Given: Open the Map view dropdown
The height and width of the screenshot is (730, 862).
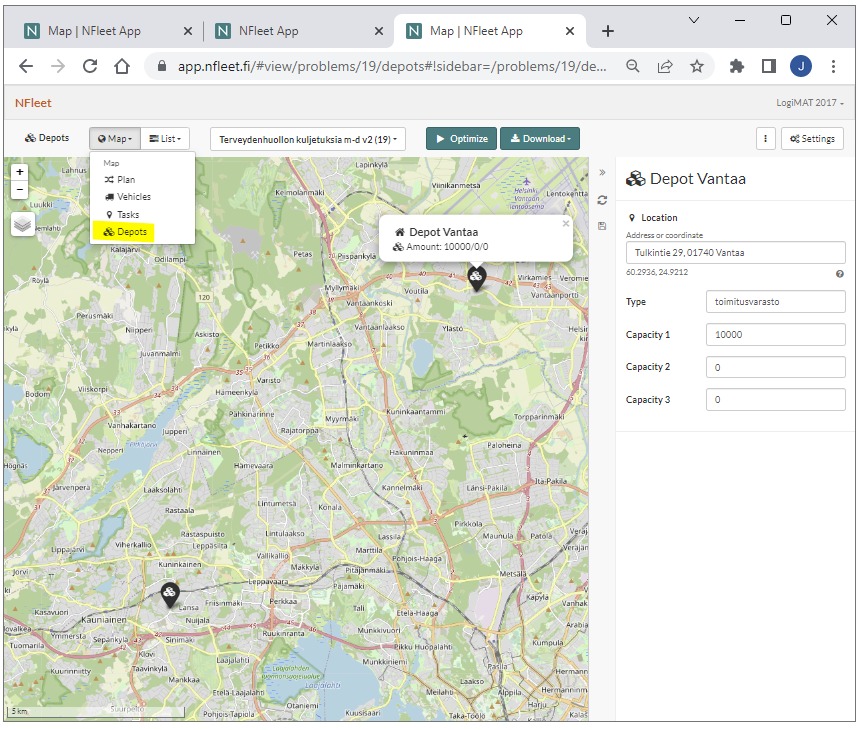Looking at the screenshot, I should (115, 139).
